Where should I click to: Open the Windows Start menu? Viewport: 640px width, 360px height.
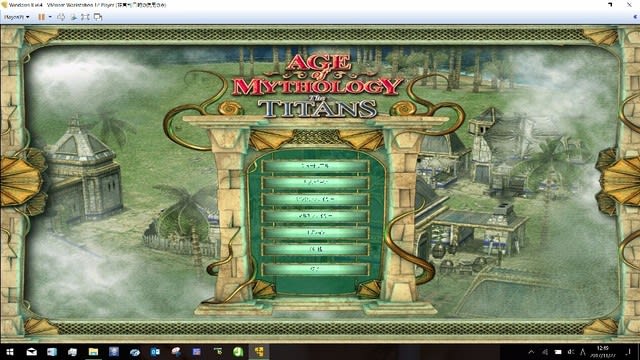10,352
